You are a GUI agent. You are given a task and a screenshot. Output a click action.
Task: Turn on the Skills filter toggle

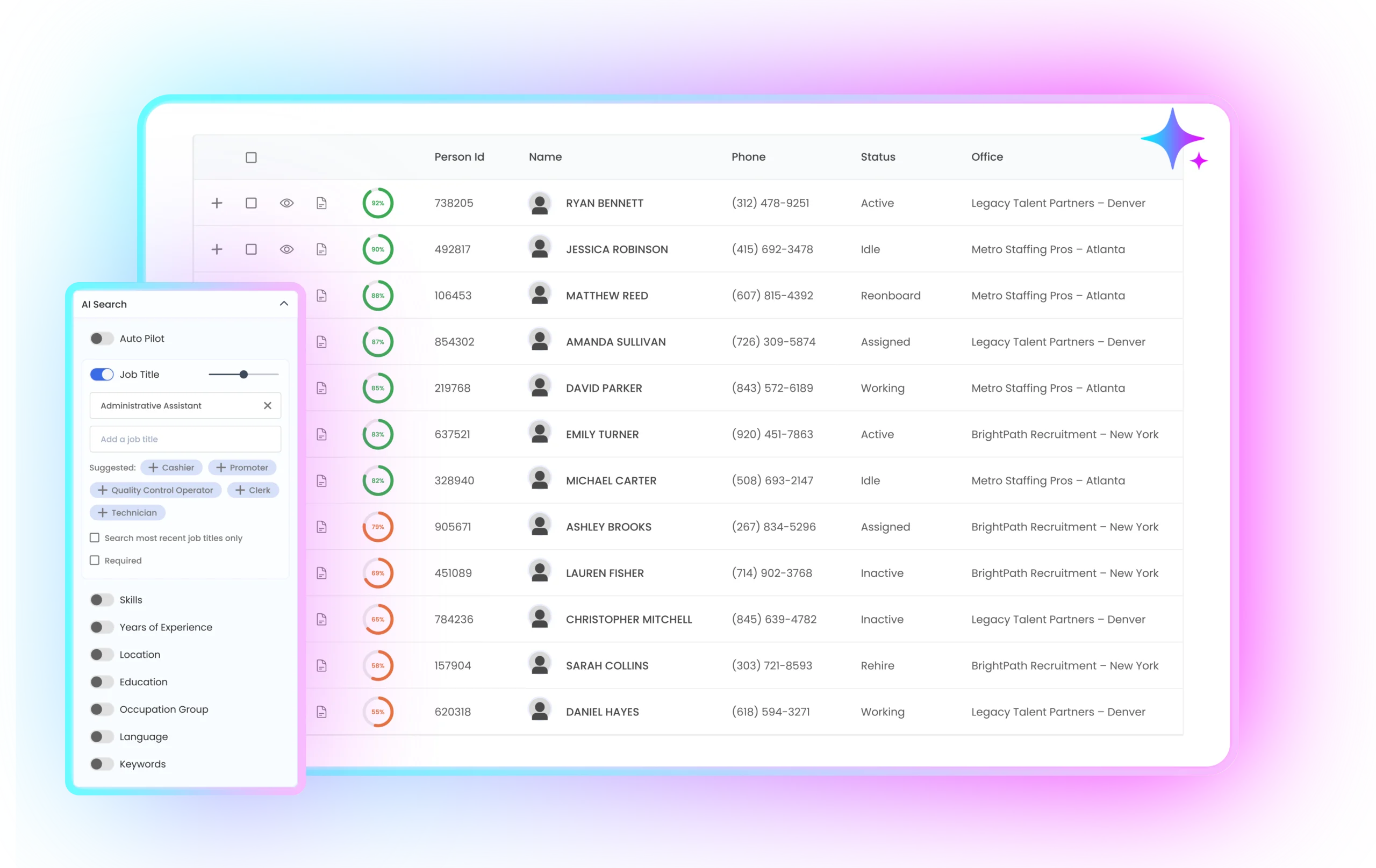pyautogui.click(x=102, y=599)
